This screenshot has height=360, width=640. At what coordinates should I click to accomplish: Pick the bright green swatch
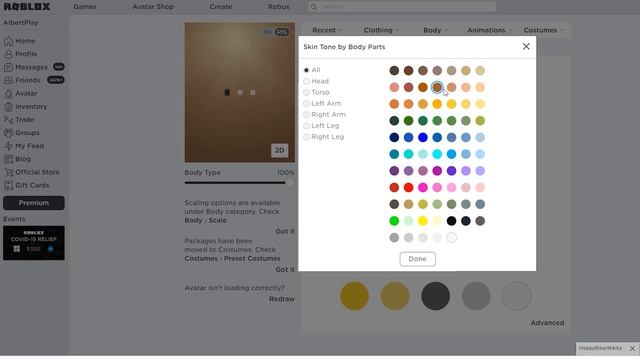pyautogui.click(x=394, y=221)
